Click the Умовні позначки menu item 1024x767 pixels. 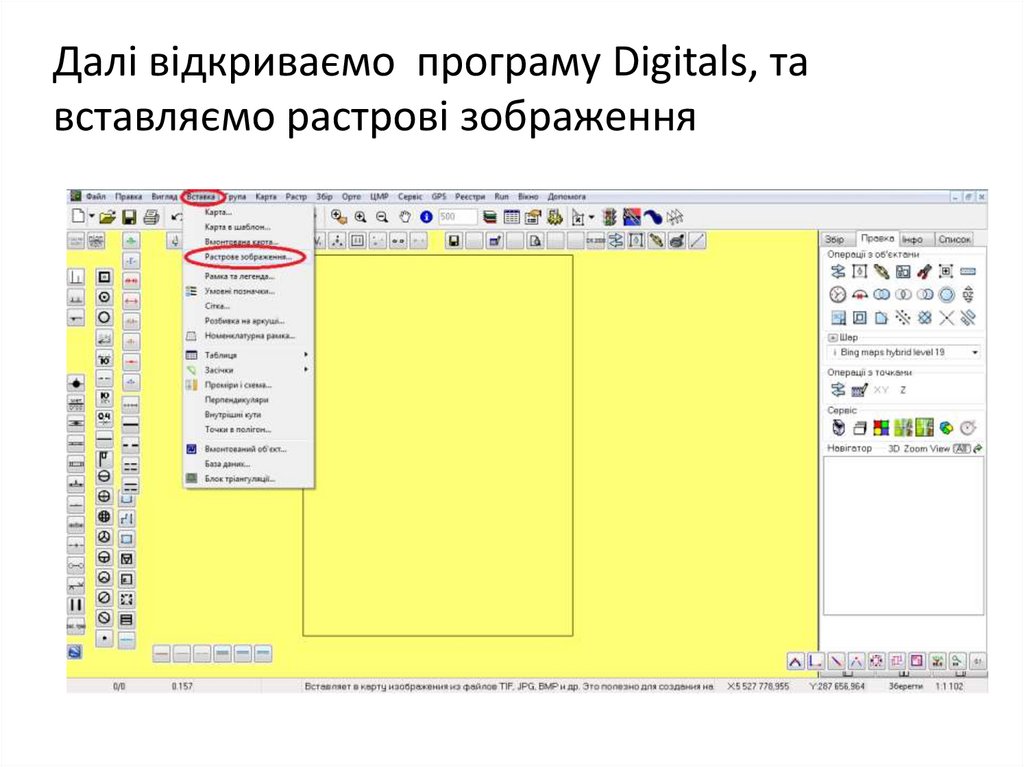(x=239, y=291)
